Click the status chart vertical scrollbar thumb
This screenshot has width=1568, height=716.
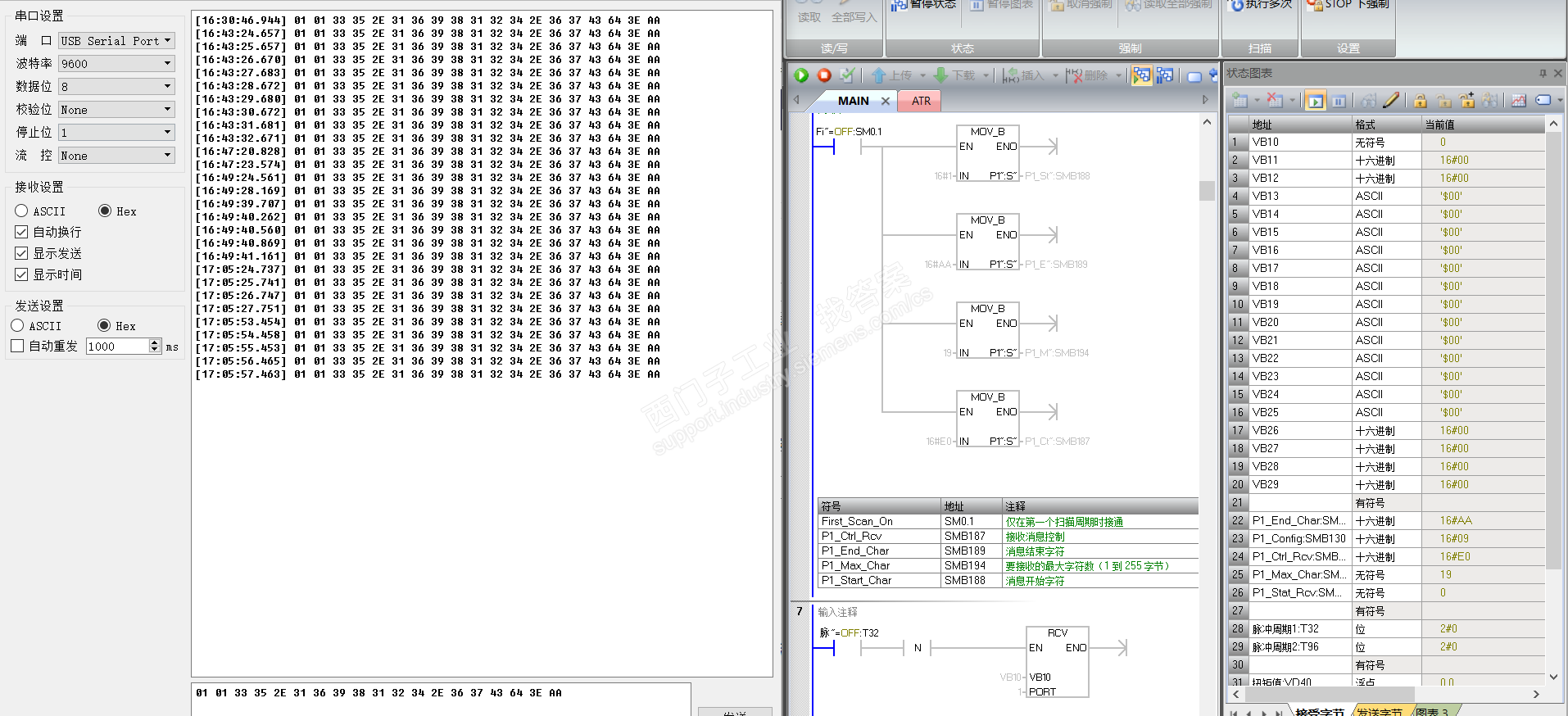1553,352
